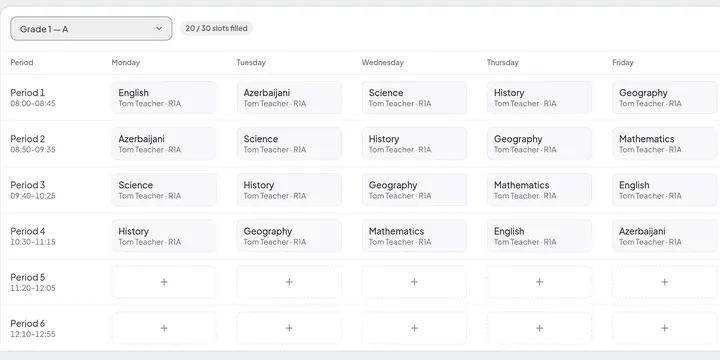Click the Period 6 row label
Image resolution: width=720 pixels, height=360 pixels.
click(28, 323)
